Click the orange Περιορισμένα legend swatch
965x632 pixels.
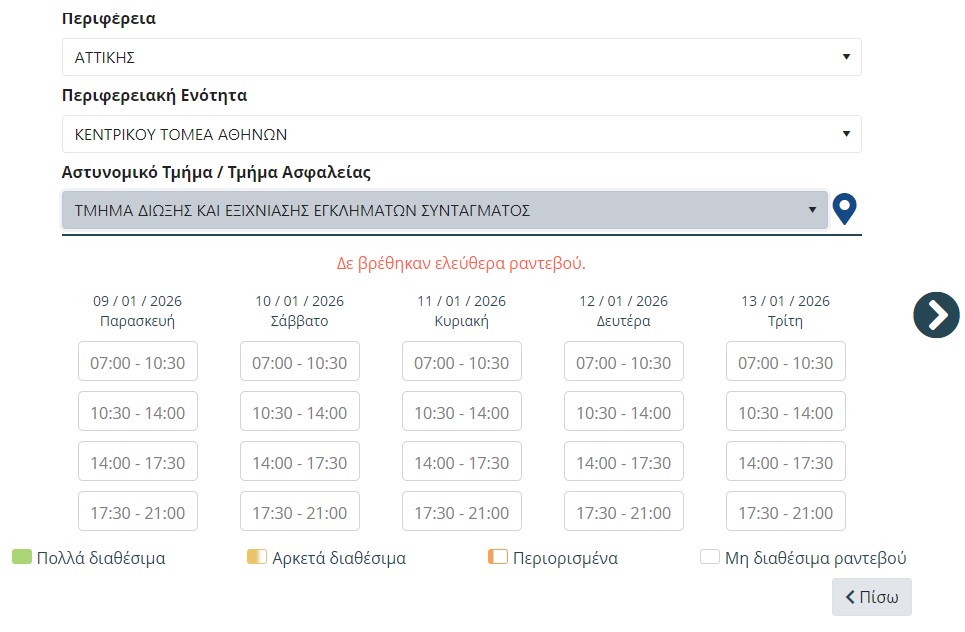[498, 557]
